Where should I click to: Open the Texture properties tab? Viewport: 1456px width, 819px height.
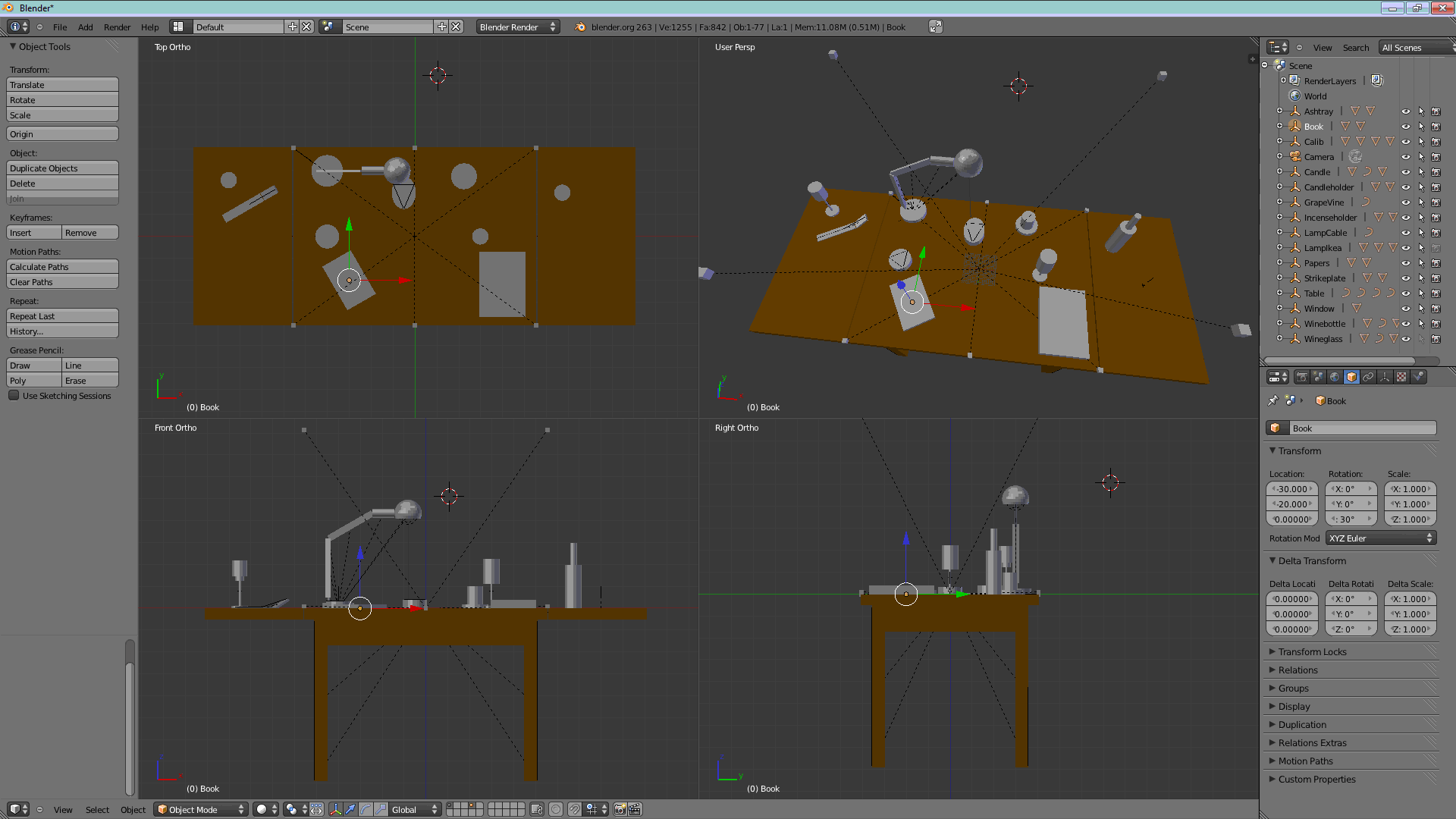1401,377
